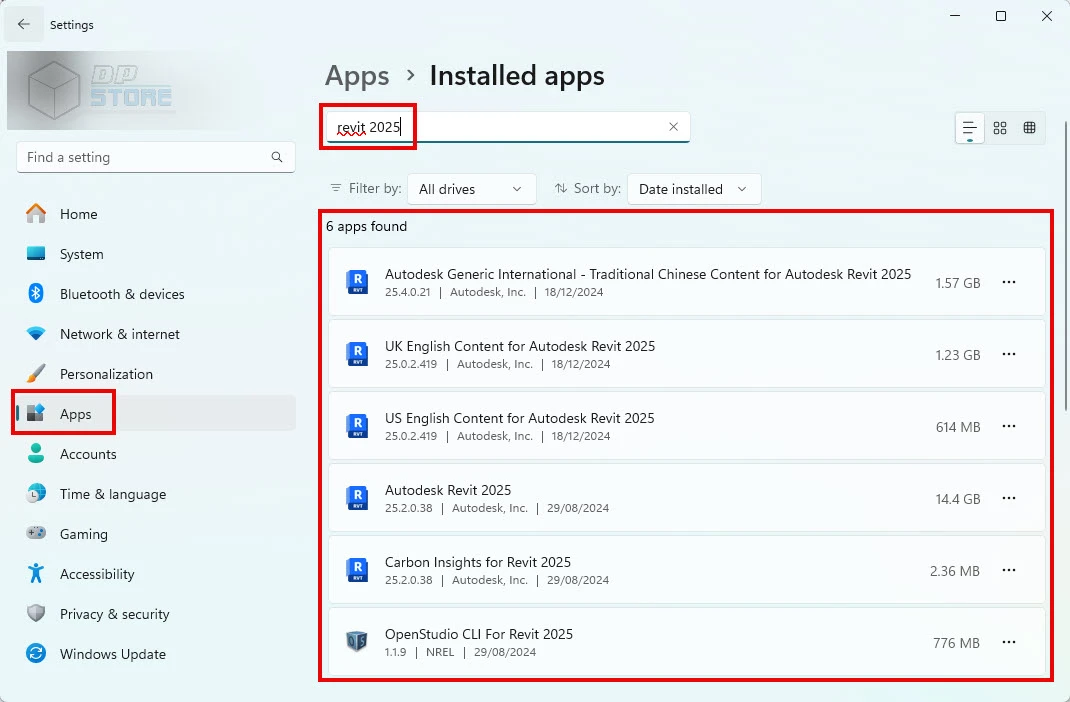Click the Gaming controller icon
Viewport: 1070px width, 702px height.
click(x=35, y=532)
